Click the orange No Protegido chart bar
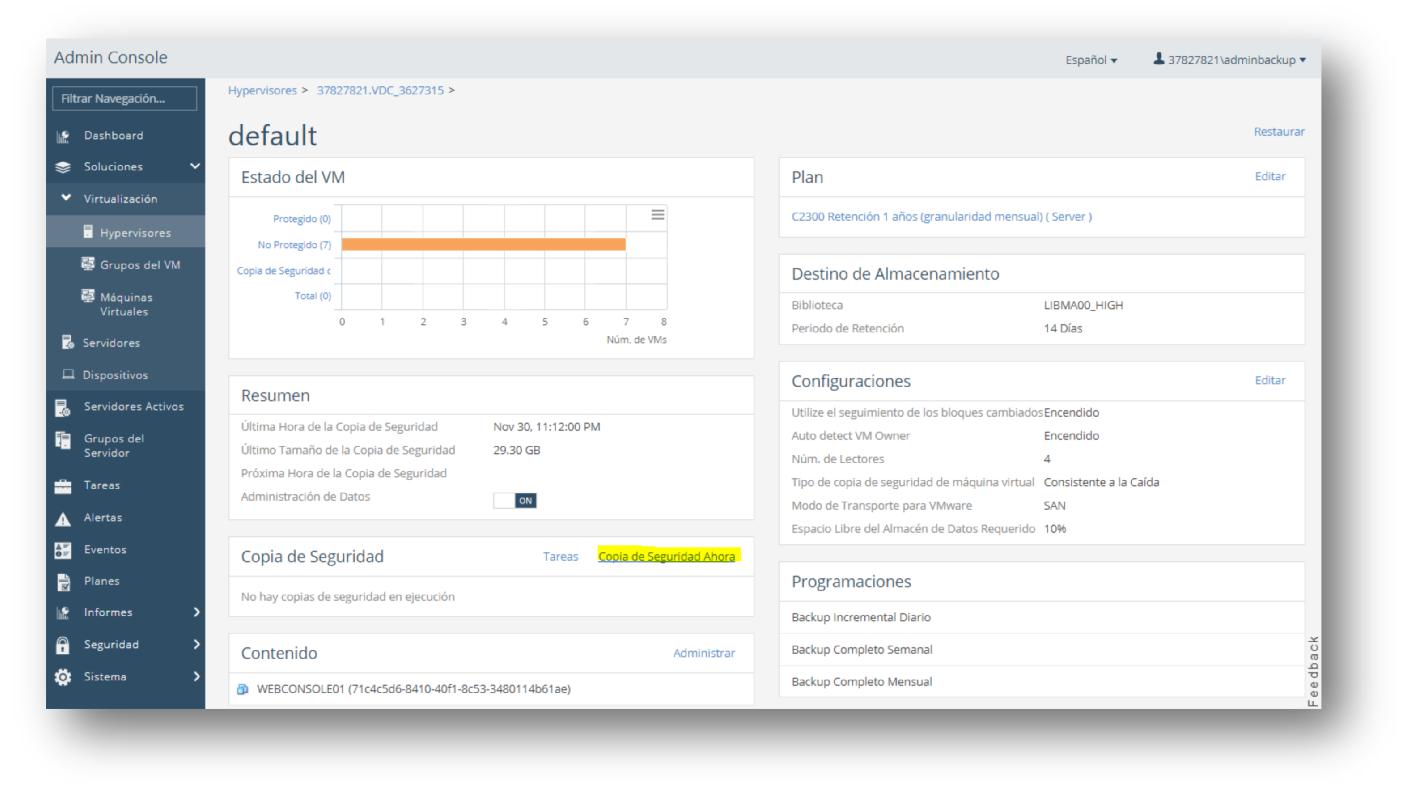Viewport: 1410px width, 797px height. pos(484,244)
